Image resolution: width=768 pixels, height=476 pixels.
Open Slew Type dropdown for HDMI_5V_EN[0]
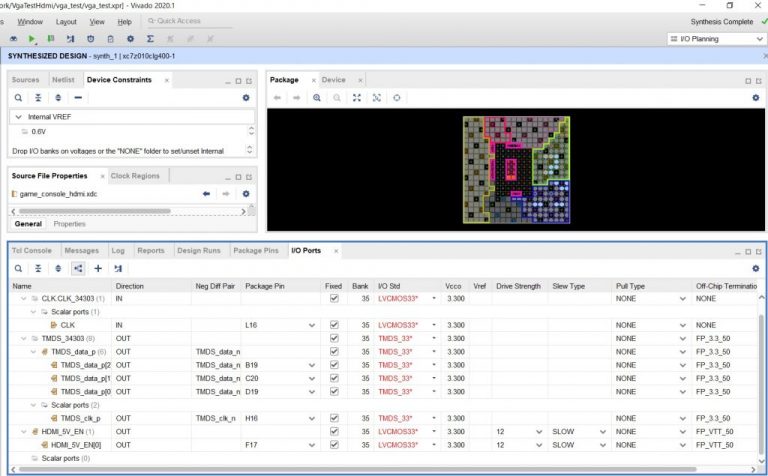point(603,444)
